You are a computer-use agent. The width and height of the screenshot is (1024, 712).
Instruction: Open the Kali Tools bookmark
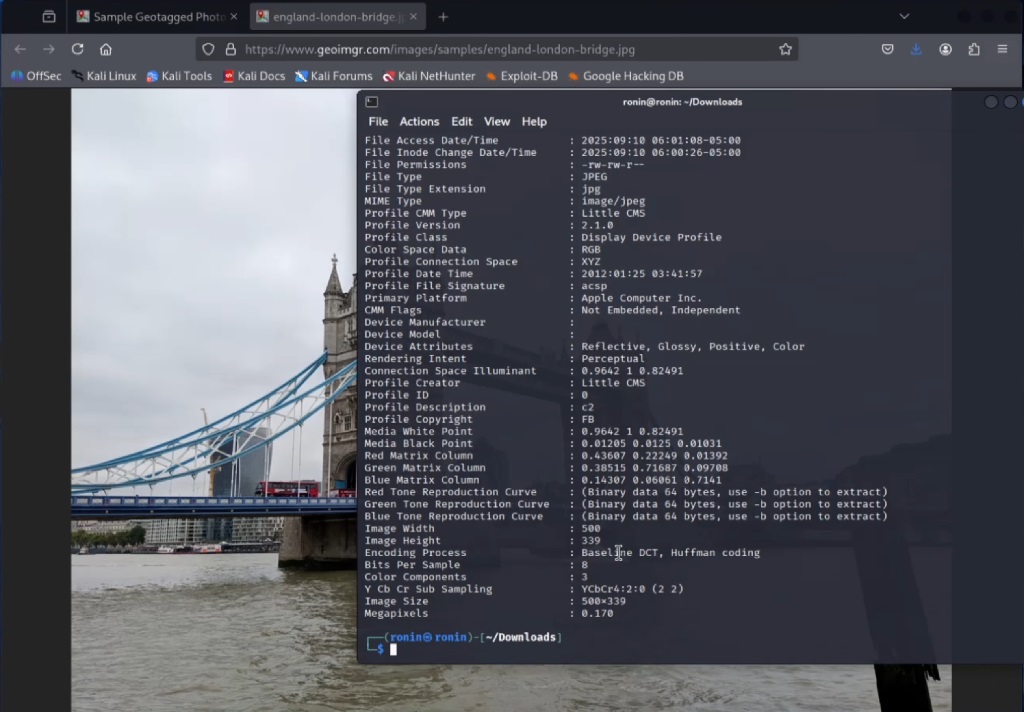[x=179, y=76]
